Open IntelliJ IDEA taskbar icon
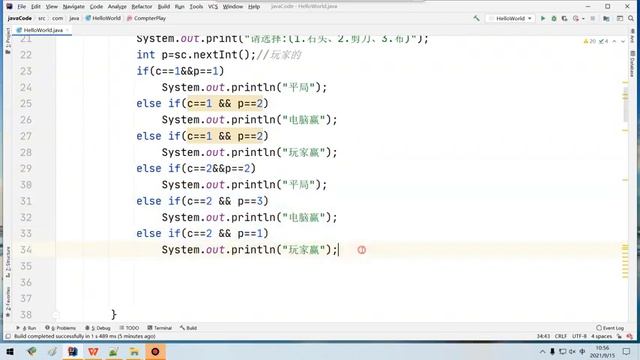640x360 pixels. (x=73, y=351)
